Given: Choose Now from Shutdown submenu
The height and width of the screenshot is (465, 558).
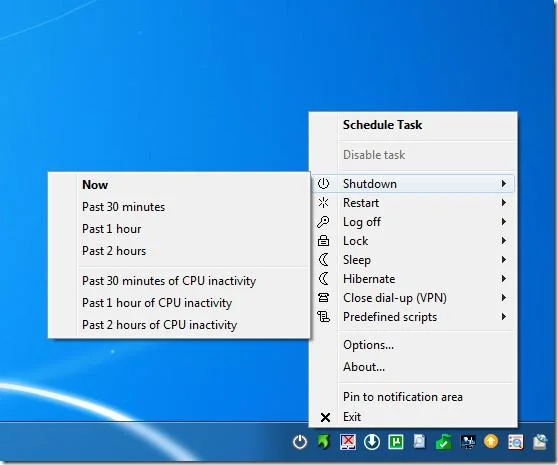Looking at the screenshot, I should coord(95,185).
